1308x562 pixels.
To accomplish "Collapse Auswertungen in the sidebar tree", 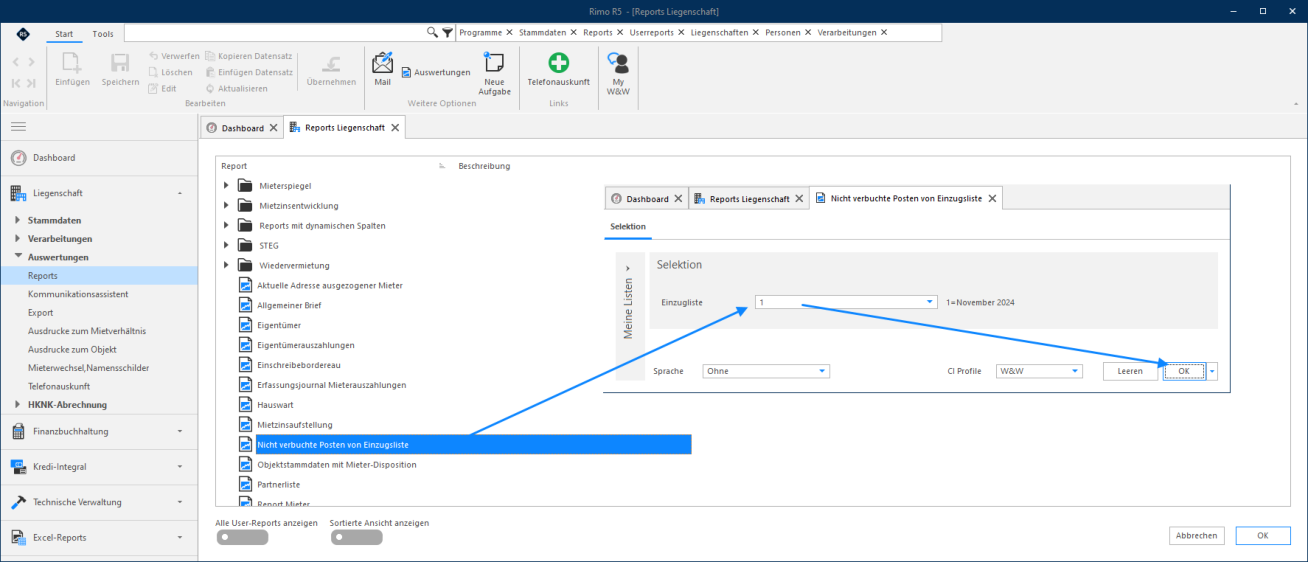I will point(18,257).
